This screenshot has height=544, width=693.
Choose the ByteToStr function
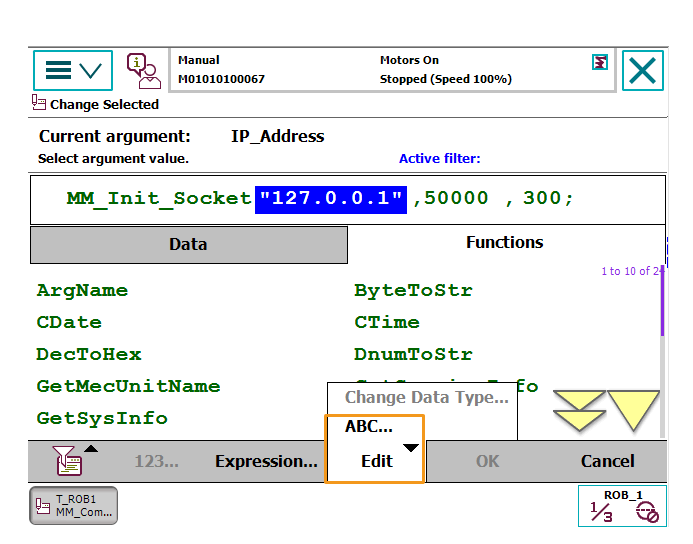point(413,291)
